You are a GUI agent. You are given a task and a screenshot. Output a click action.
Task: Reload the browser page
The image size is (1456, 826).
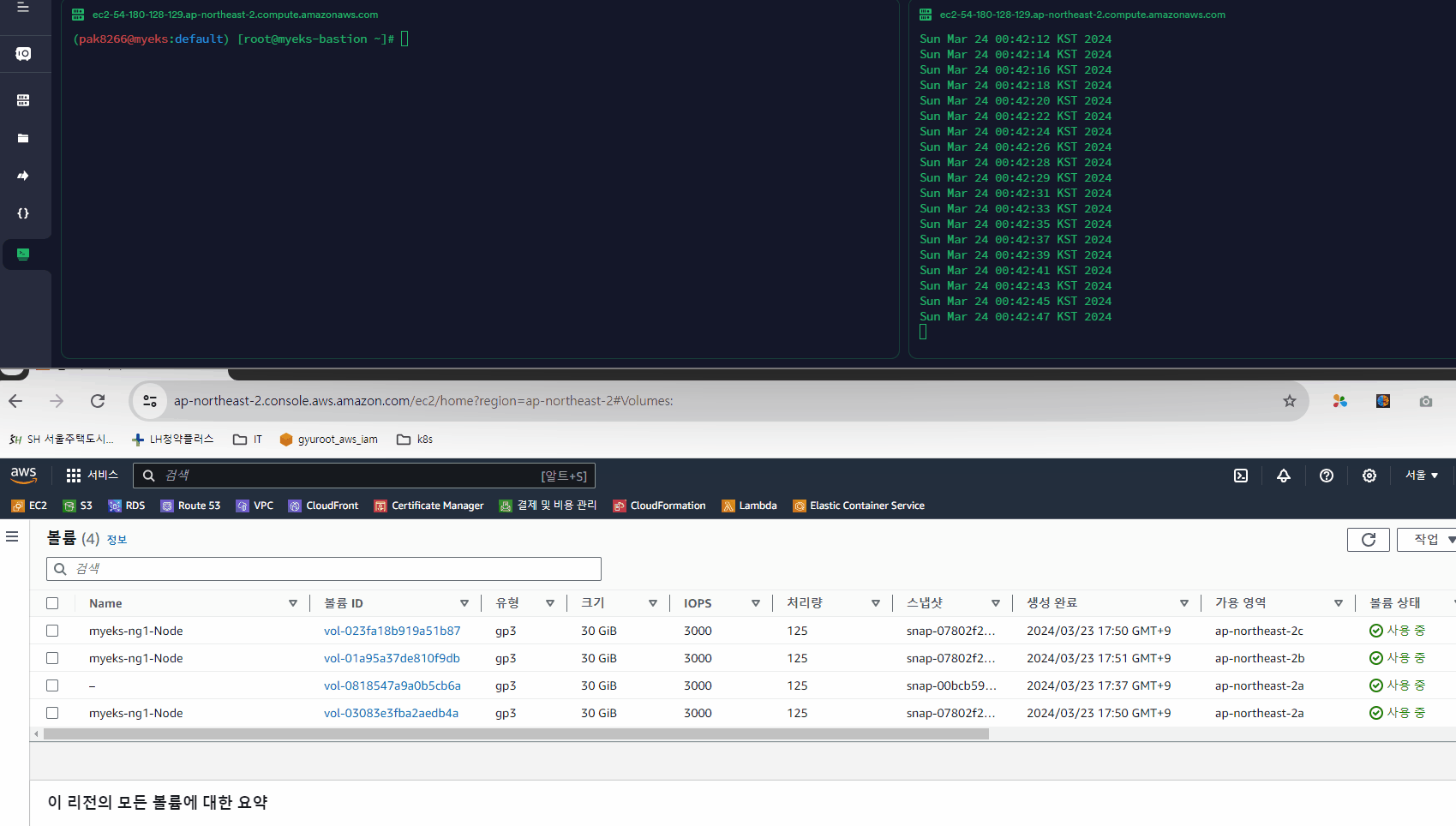98,401
